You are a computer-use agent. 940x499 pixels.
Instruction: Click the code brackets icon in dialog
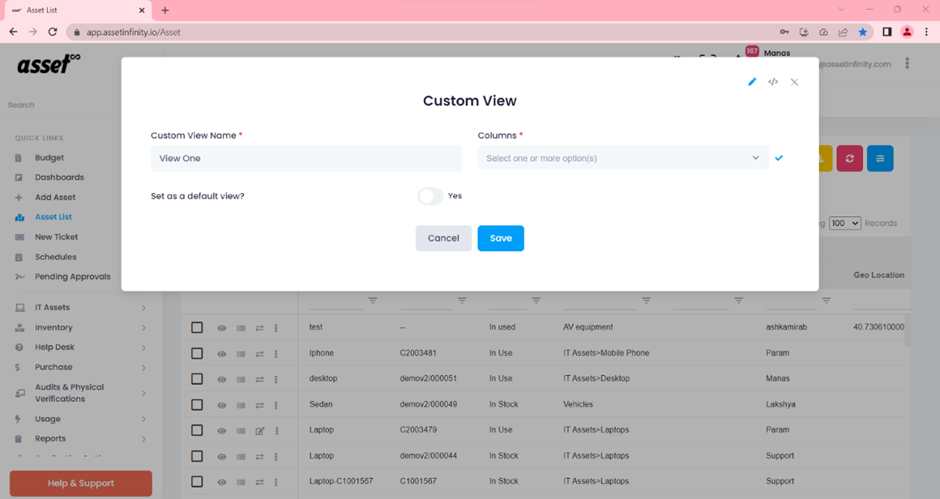point(773,82)
